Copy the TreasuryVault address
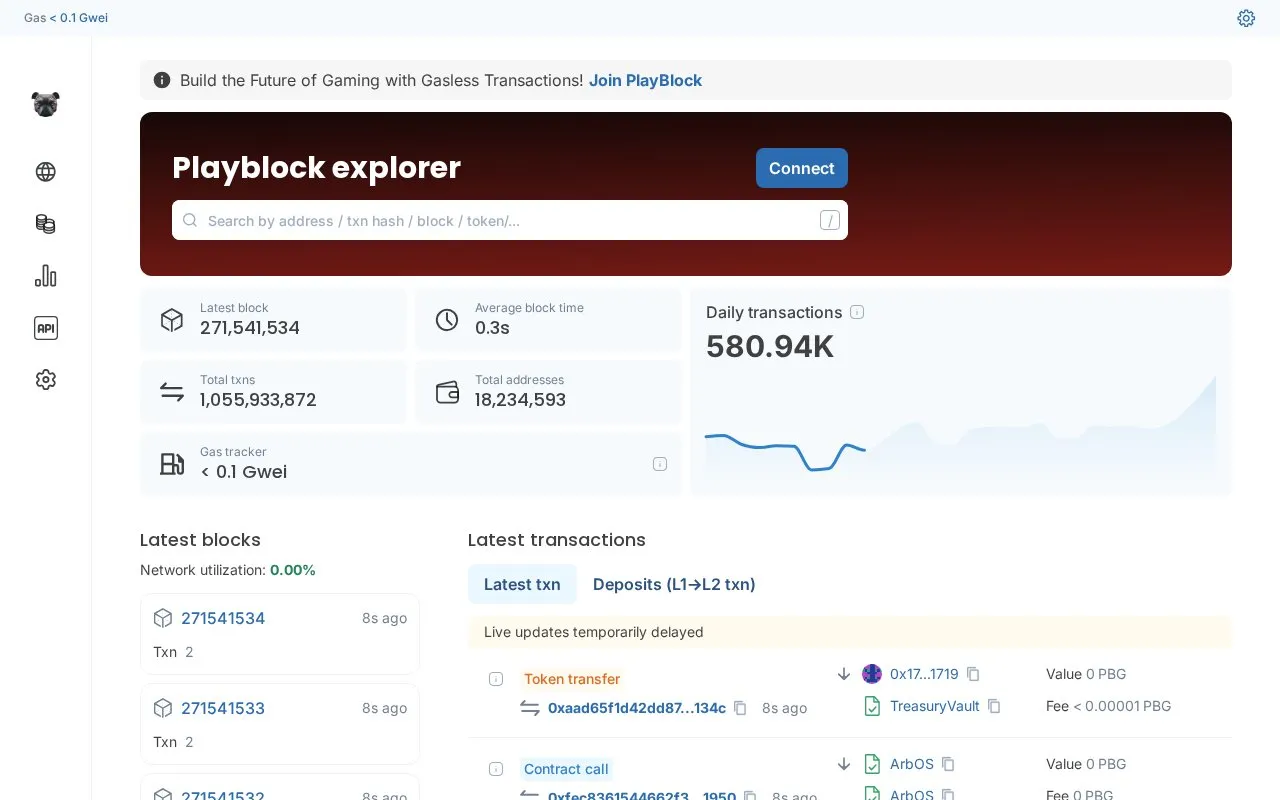 (994, 706)
